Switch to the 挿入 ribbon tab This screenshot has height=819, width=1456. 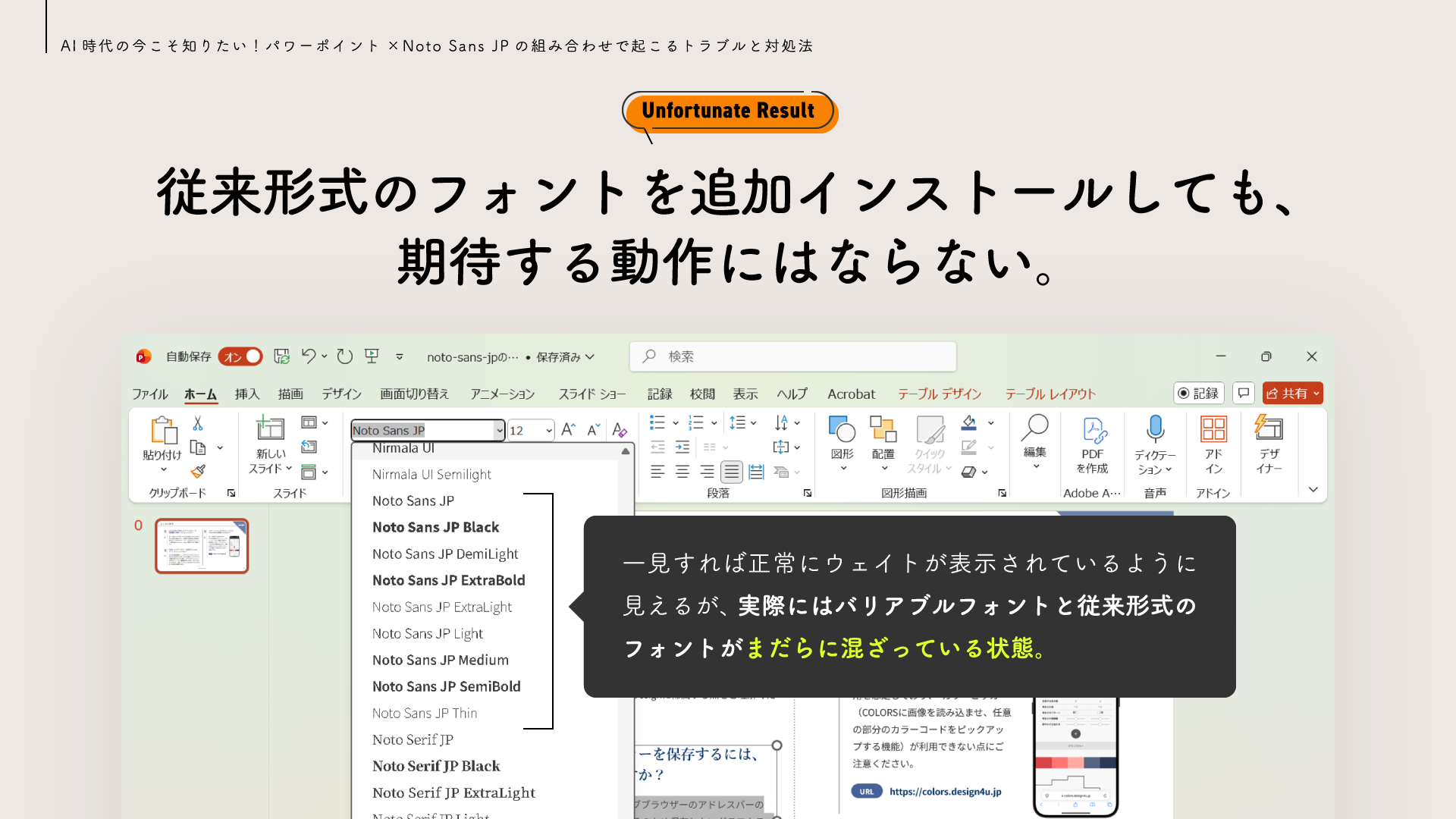tap(247, 394)
